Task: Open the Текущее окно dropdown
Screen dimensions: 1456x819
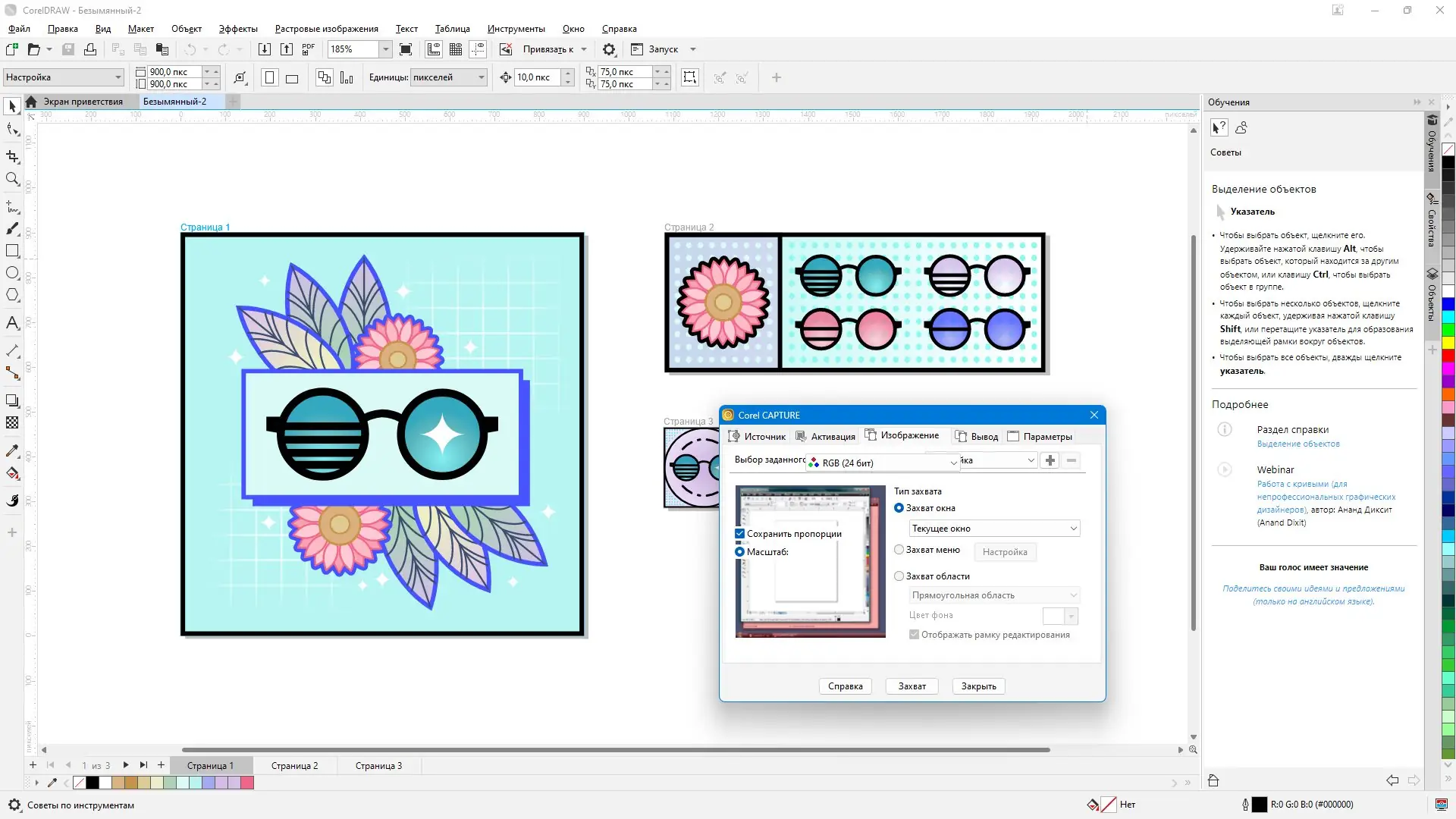Action: [994, 529]
